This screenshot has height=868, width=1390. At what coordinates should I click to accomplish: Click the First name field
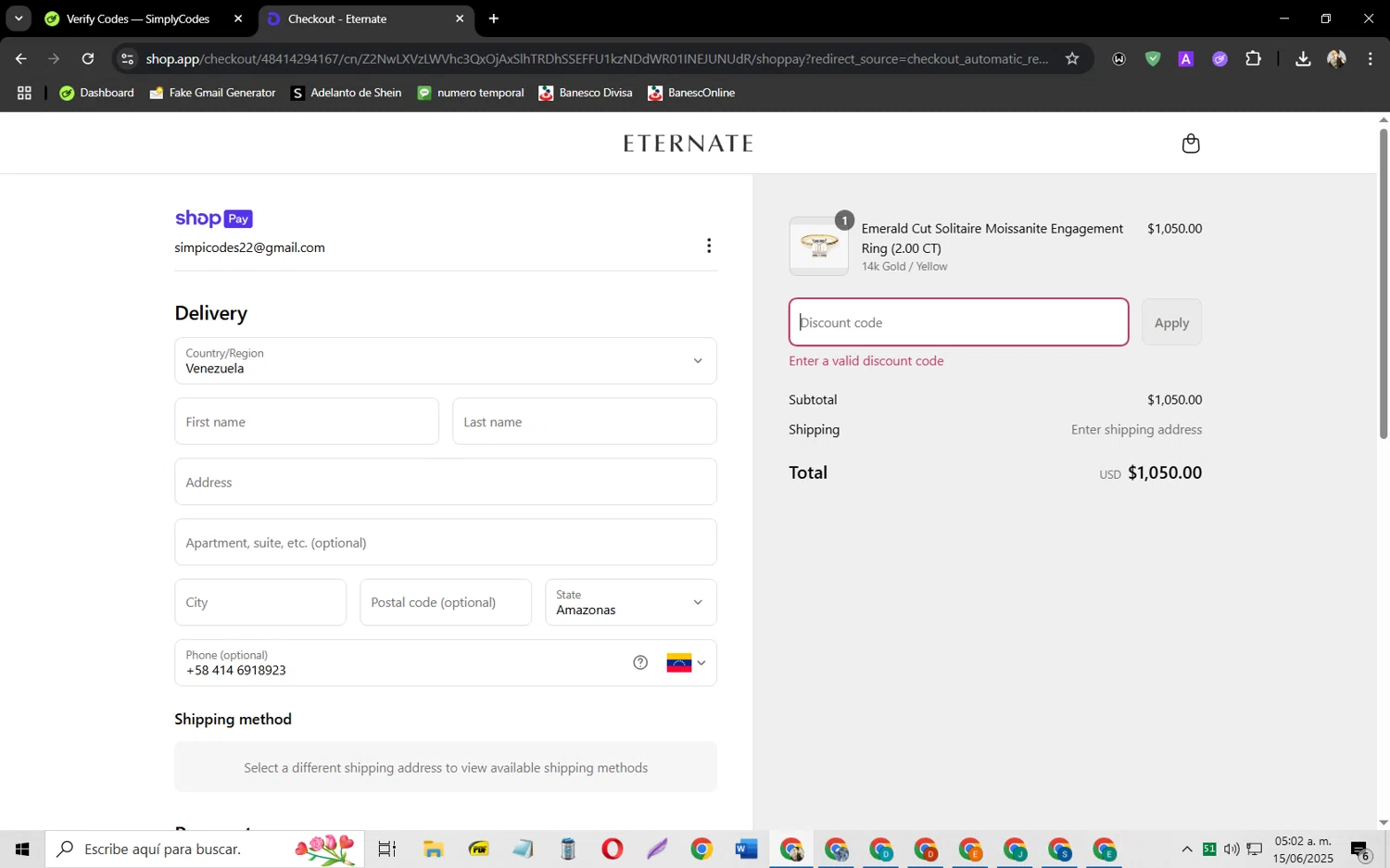[307, 421]
